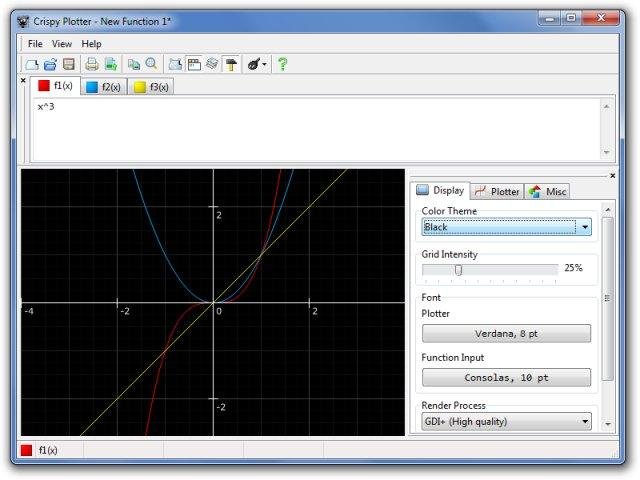This screenshot has height=480, width=640.
Task: Click the Copy icon in the toolbar
Action: pyautogui.click(x=133, y=65)
